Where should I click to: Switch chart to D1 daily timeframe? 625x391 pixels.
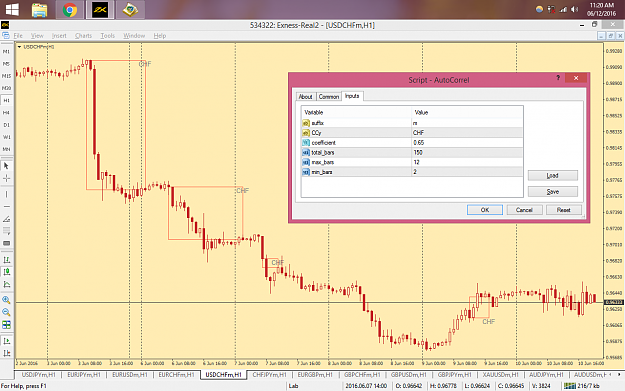tap(6, 125)
